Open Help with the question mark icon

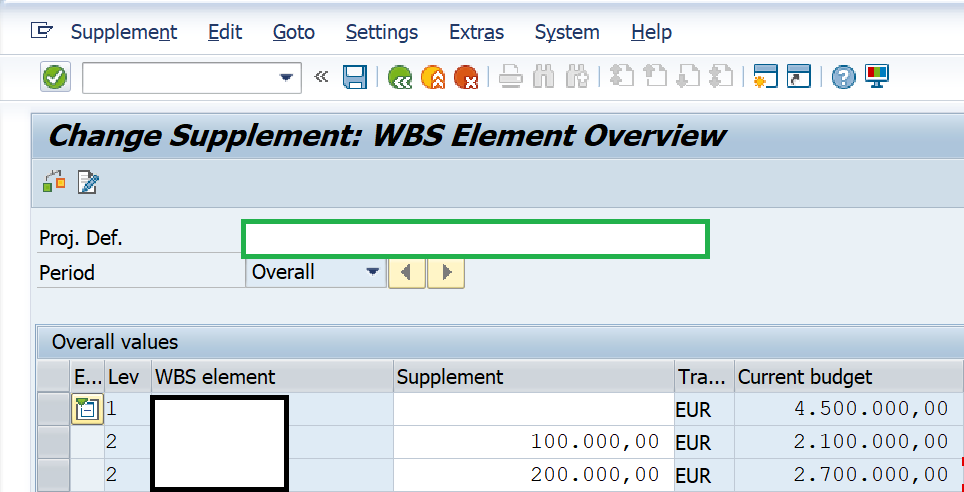[844, 77]
